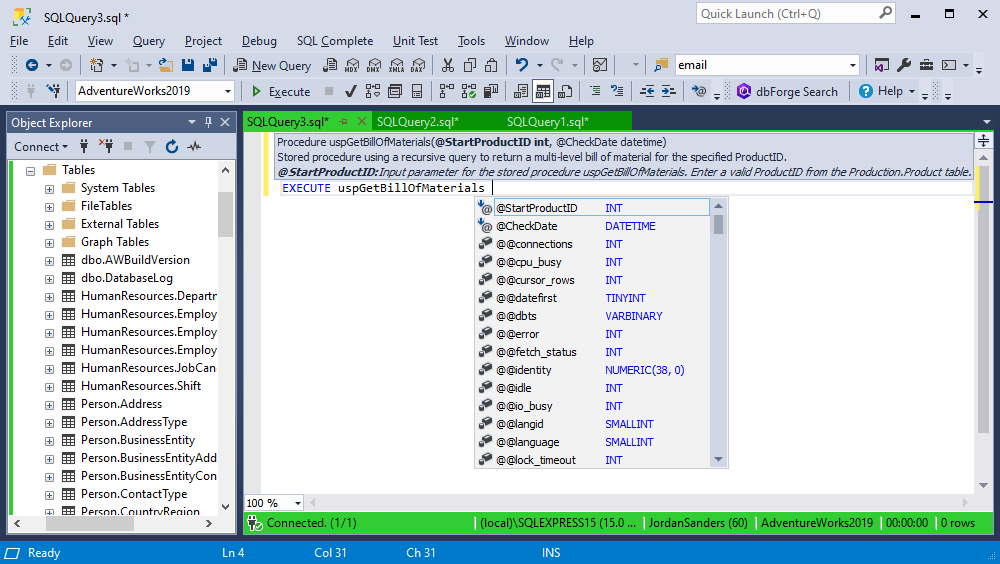Click the Change Connection icon

(x=54, y=91)
